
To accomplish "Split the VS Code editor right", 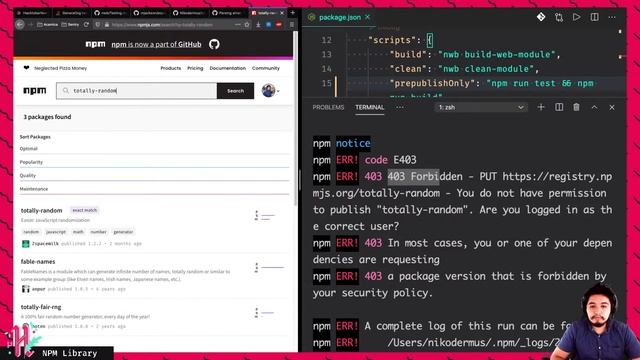I will click(594, 17).
